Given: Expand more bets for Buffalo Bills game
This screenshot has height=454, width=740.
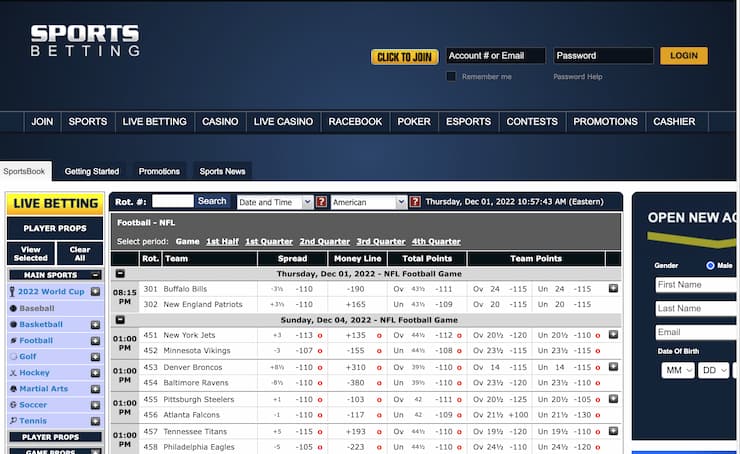Looking at the screenshot, I should click(x=613, y=288).
